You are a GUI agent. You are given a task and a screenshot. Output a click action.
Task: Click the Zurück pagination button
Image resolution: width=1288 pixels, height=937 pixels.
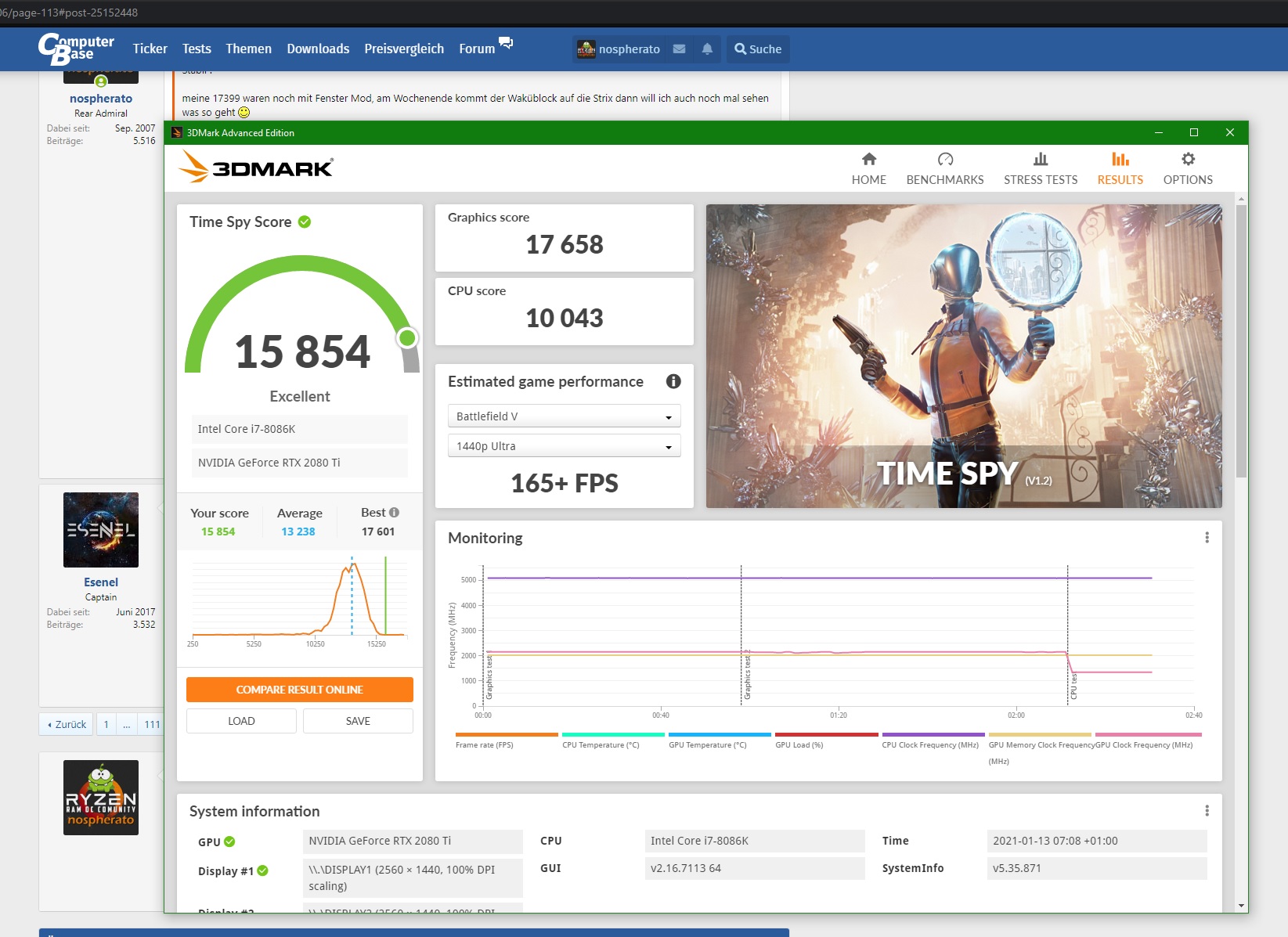(x=67, y=724)
